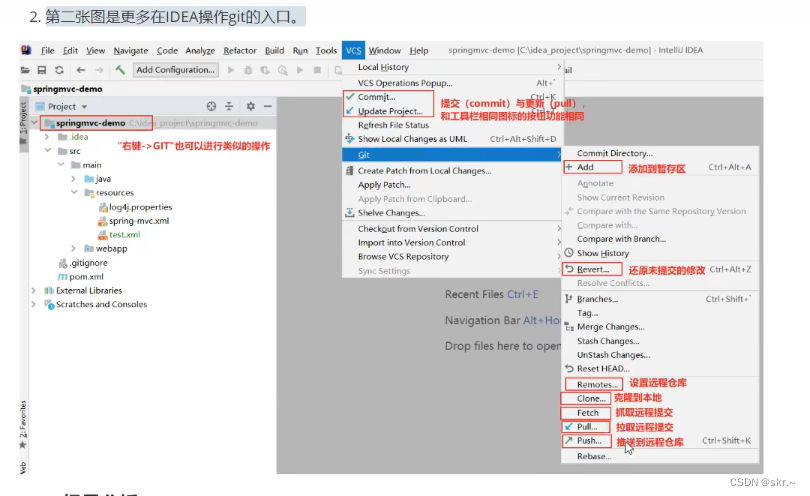Click the Run with Coverage toolbar icon
810x496 pixels.
(x=265, y=70)
